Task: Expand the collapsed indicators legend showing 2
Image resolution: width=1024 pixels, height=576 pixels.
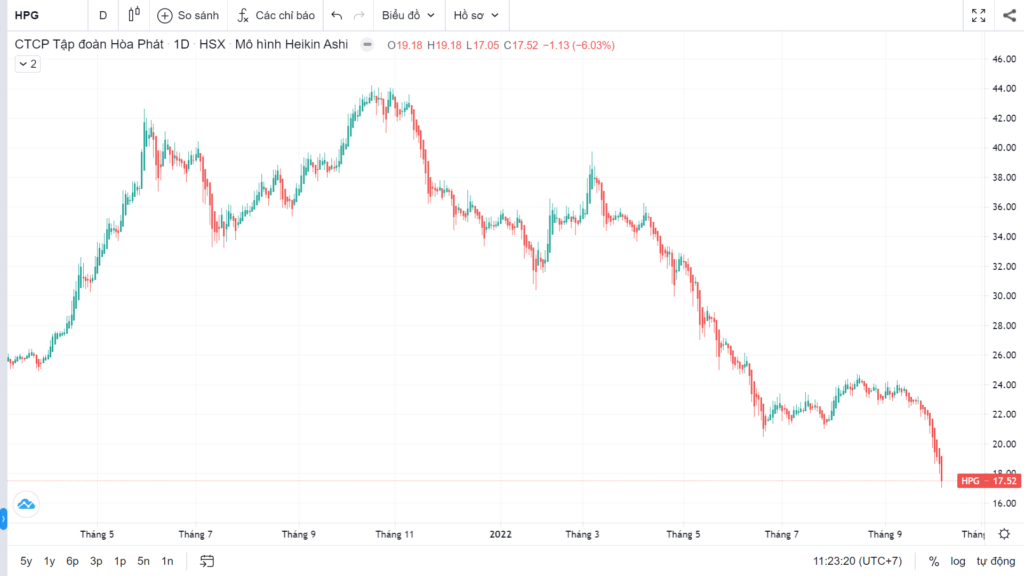Action: click(27, 64)
